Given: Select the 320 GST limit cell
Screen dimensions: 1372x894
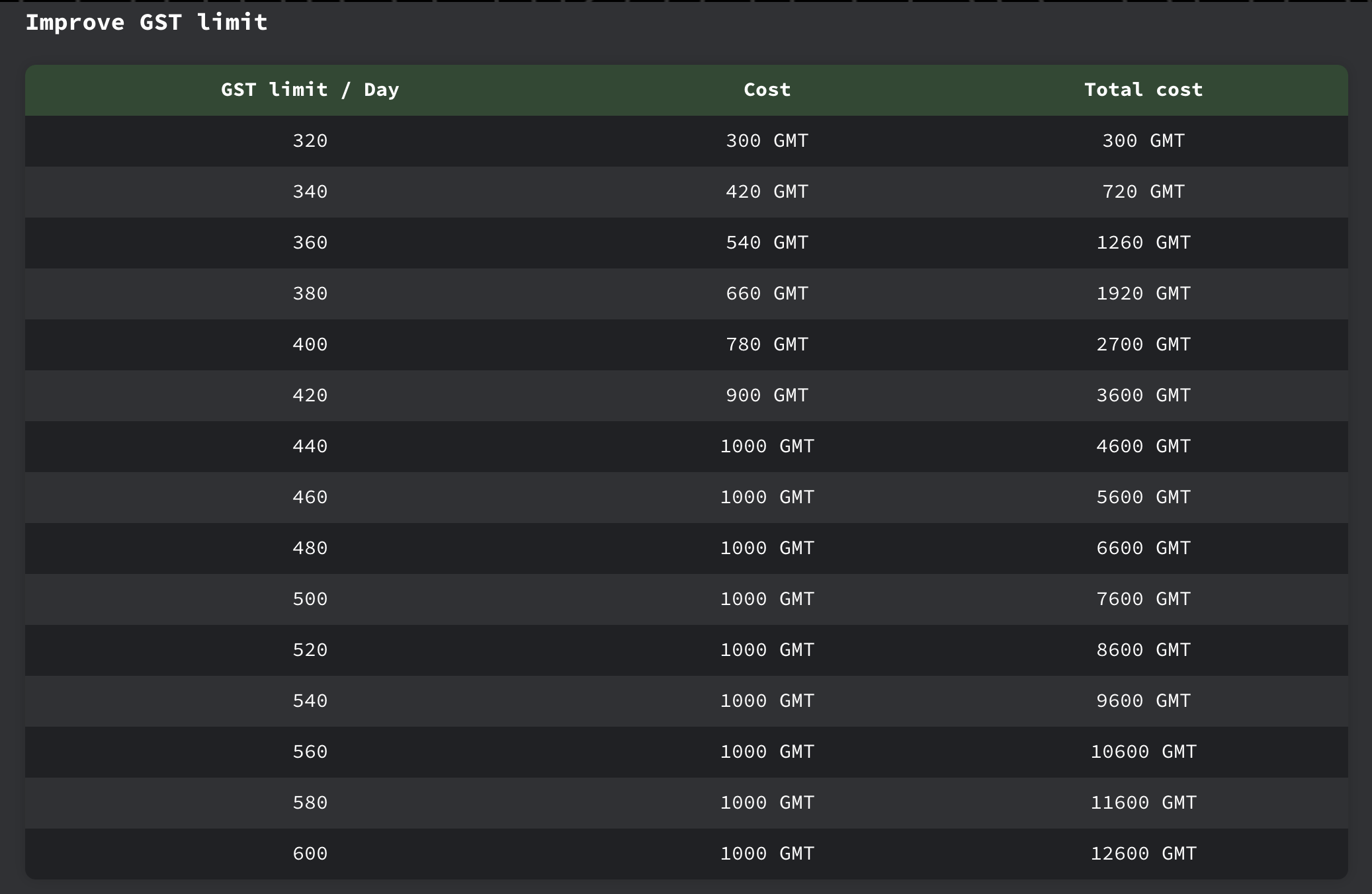Looking at the screenshot, I should pos(310,141).
